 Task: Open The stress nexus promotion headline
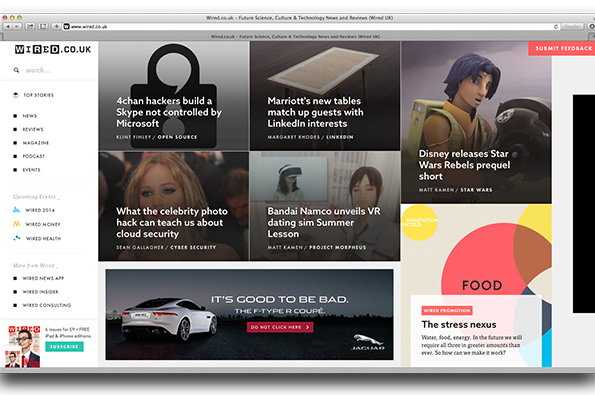coord(459,325)
